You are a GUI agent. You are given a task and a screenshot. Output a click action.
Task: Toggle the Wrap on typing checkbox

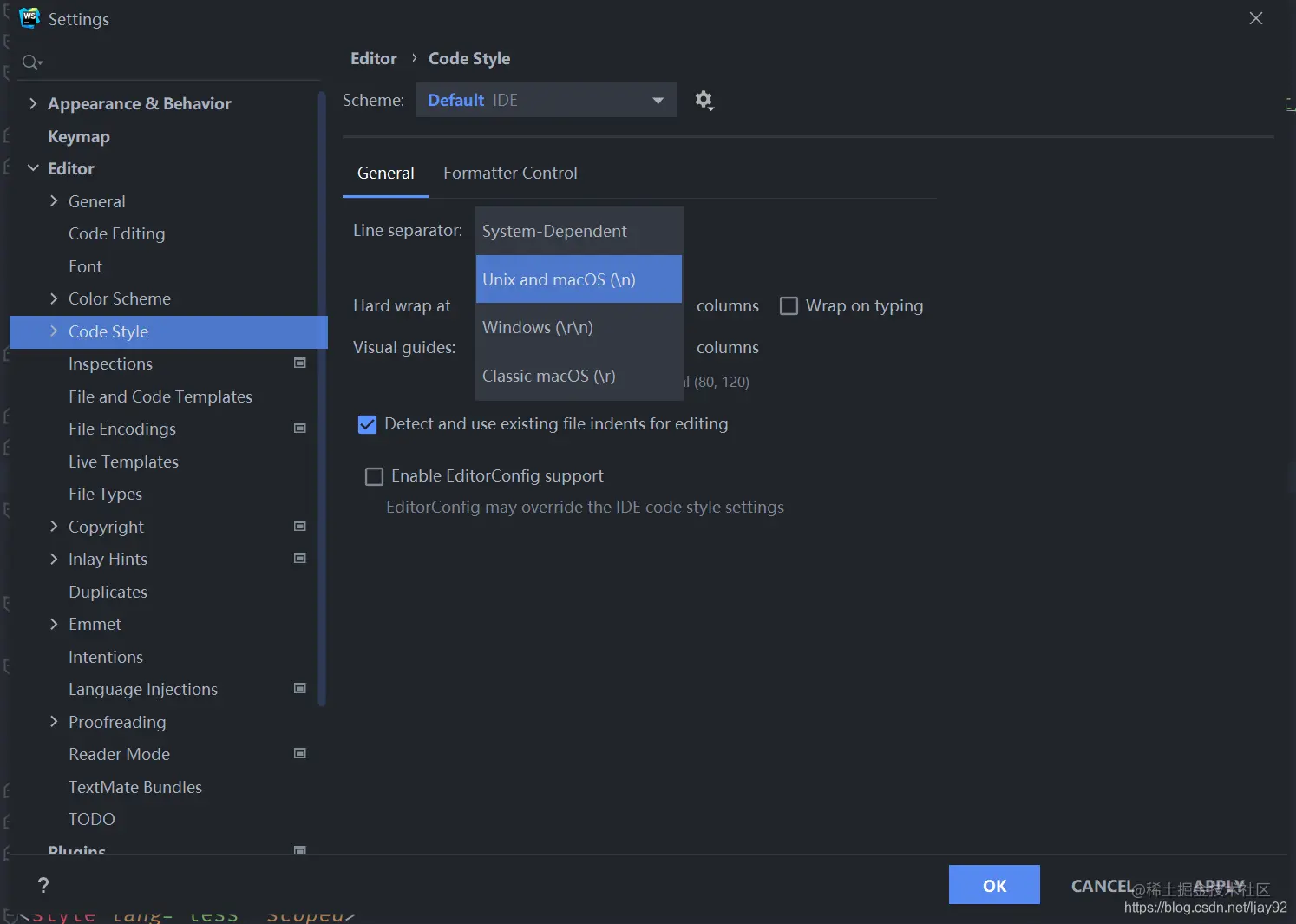point(789,306)
